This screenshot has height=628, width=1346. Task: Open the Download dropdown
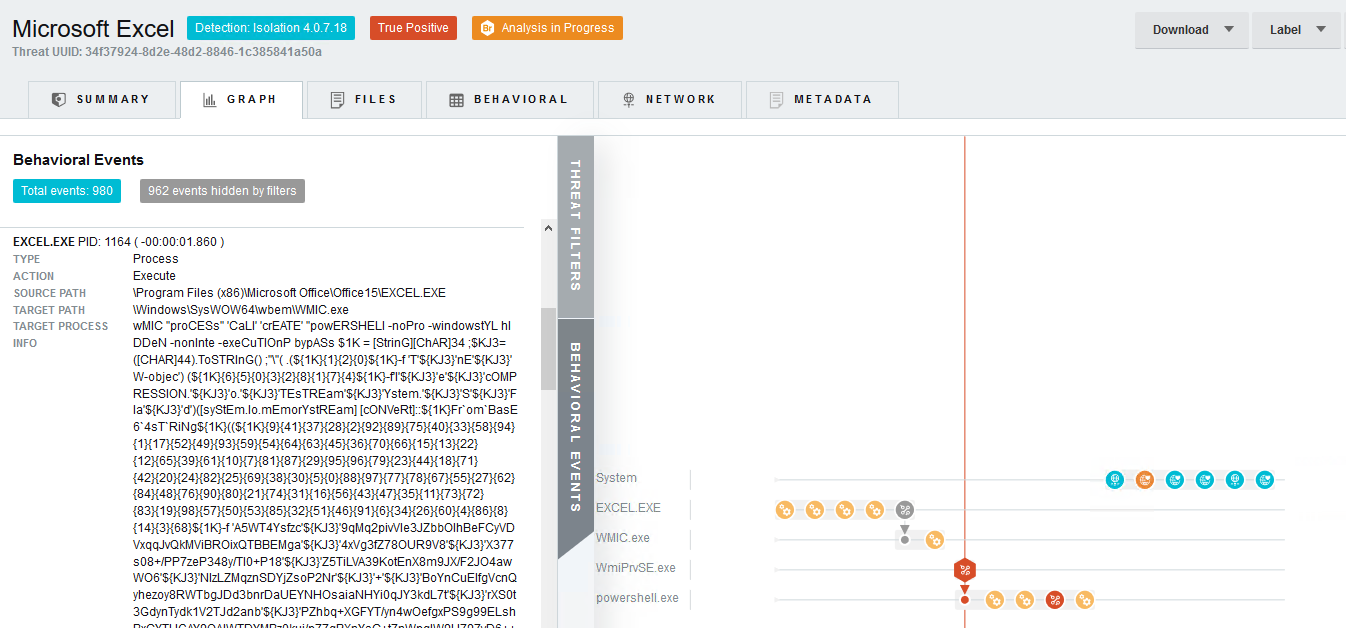(x=1192, y=30)
